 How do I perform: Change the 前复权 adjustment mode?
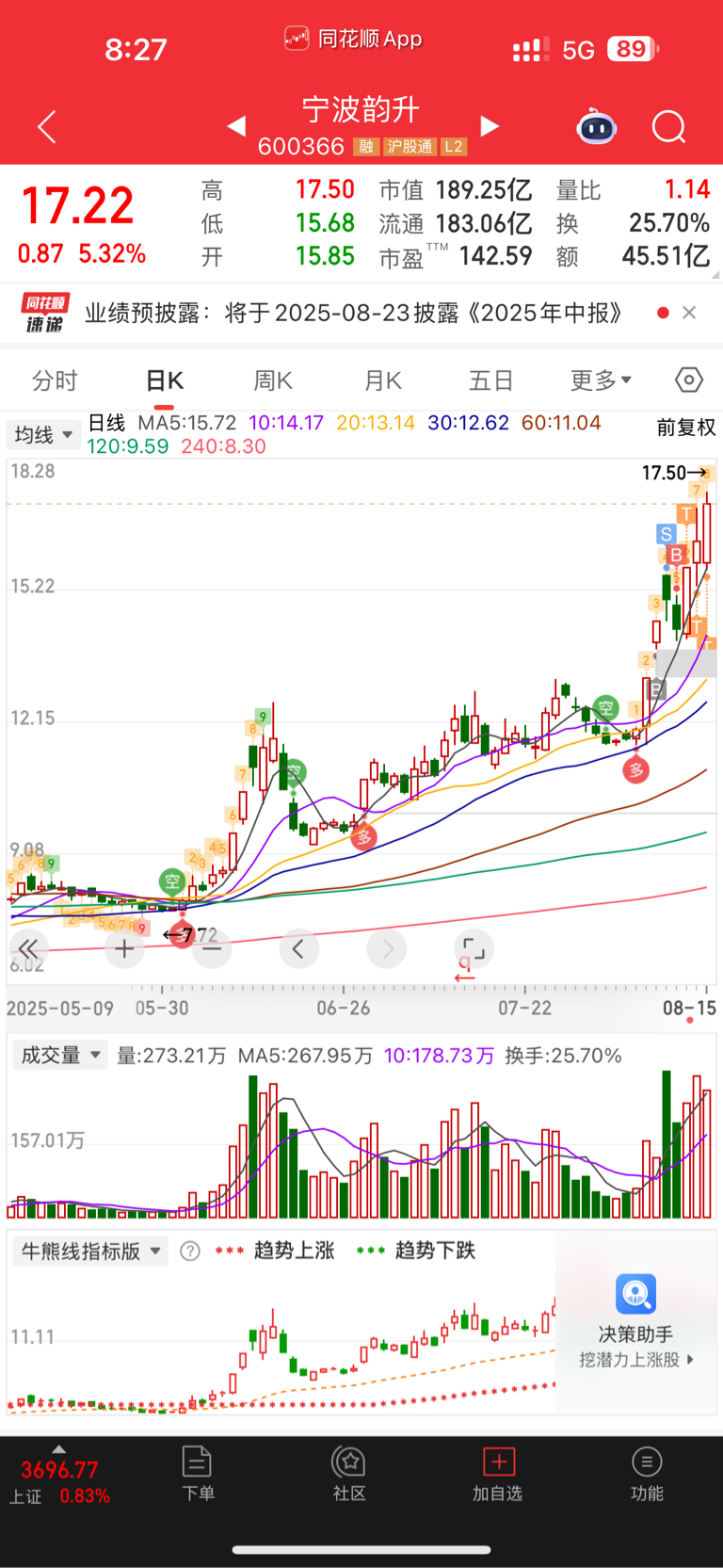[685, 428]
